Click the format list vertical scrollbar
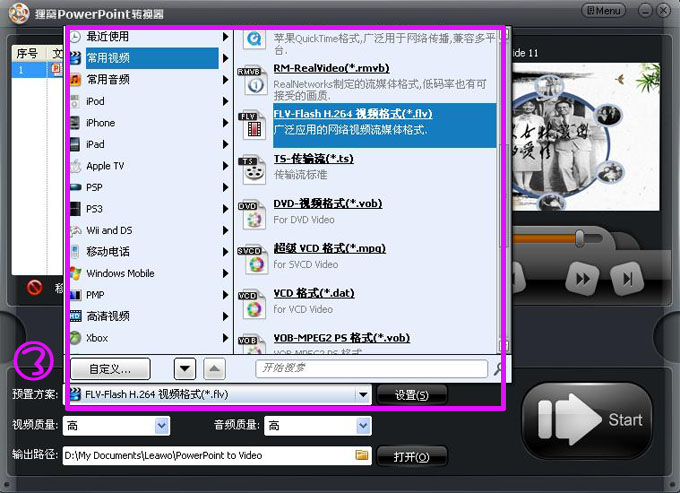The height and width of the screenshot is (493, 680). pyautogui.click(x=502, y=189)
